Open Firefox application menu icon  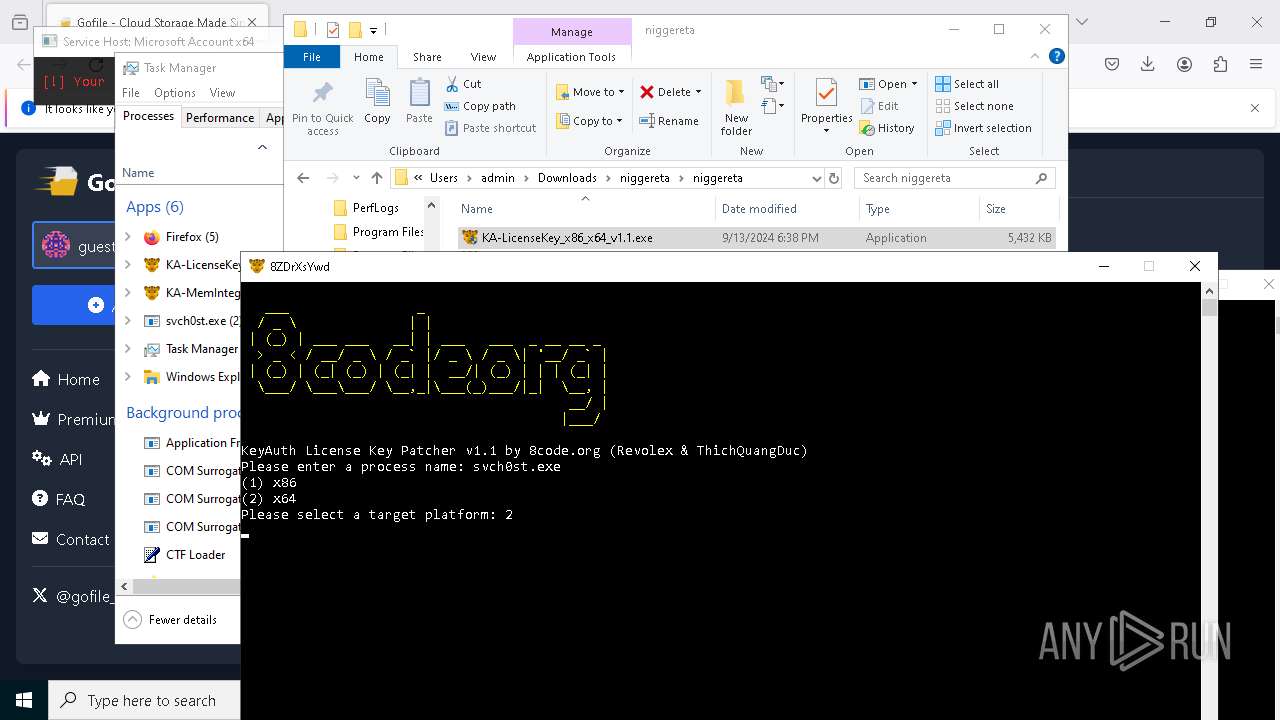[x=1256, y=64]
